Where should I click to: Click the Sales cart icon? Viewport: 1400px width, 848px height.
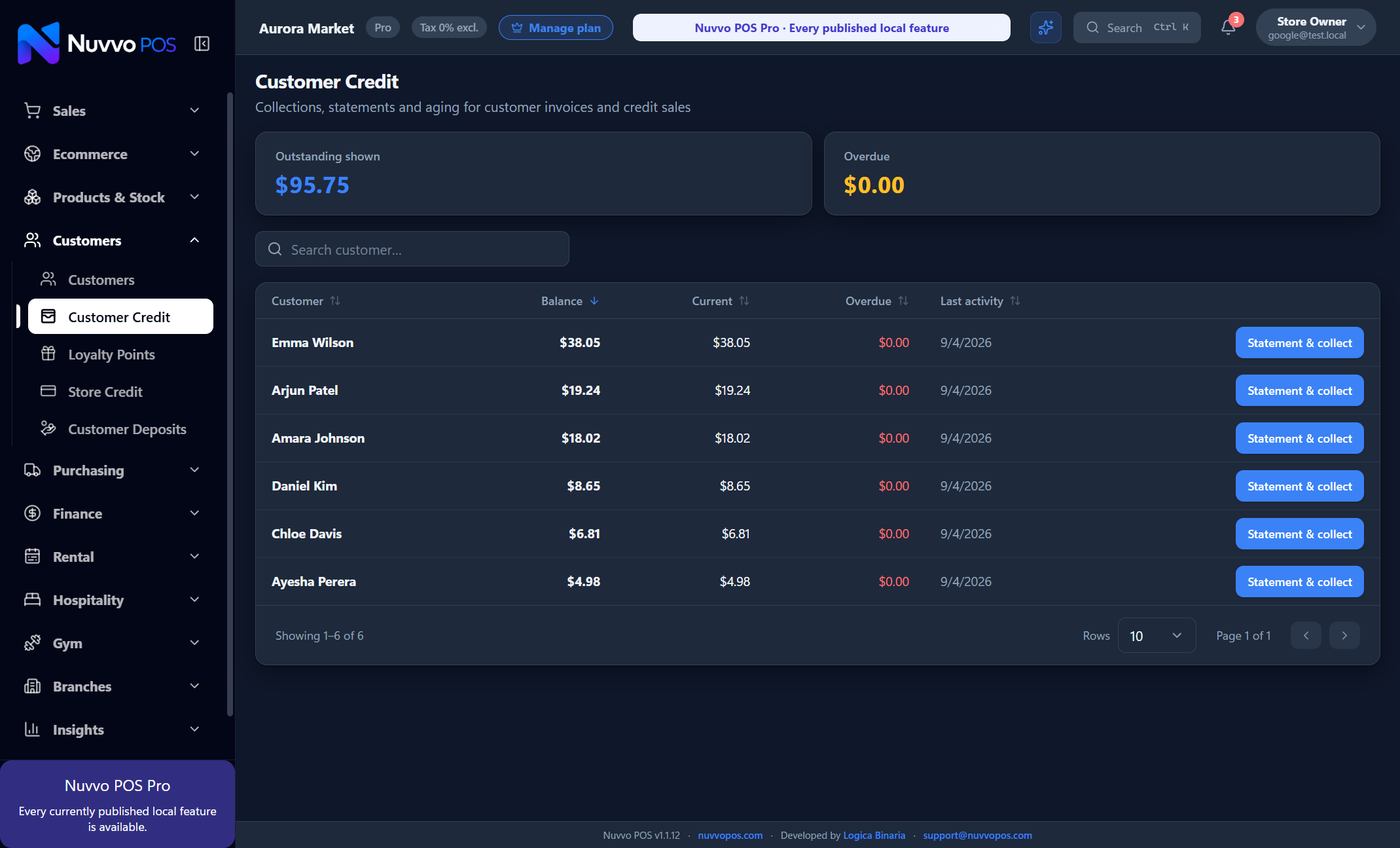(x=32, y=111)
